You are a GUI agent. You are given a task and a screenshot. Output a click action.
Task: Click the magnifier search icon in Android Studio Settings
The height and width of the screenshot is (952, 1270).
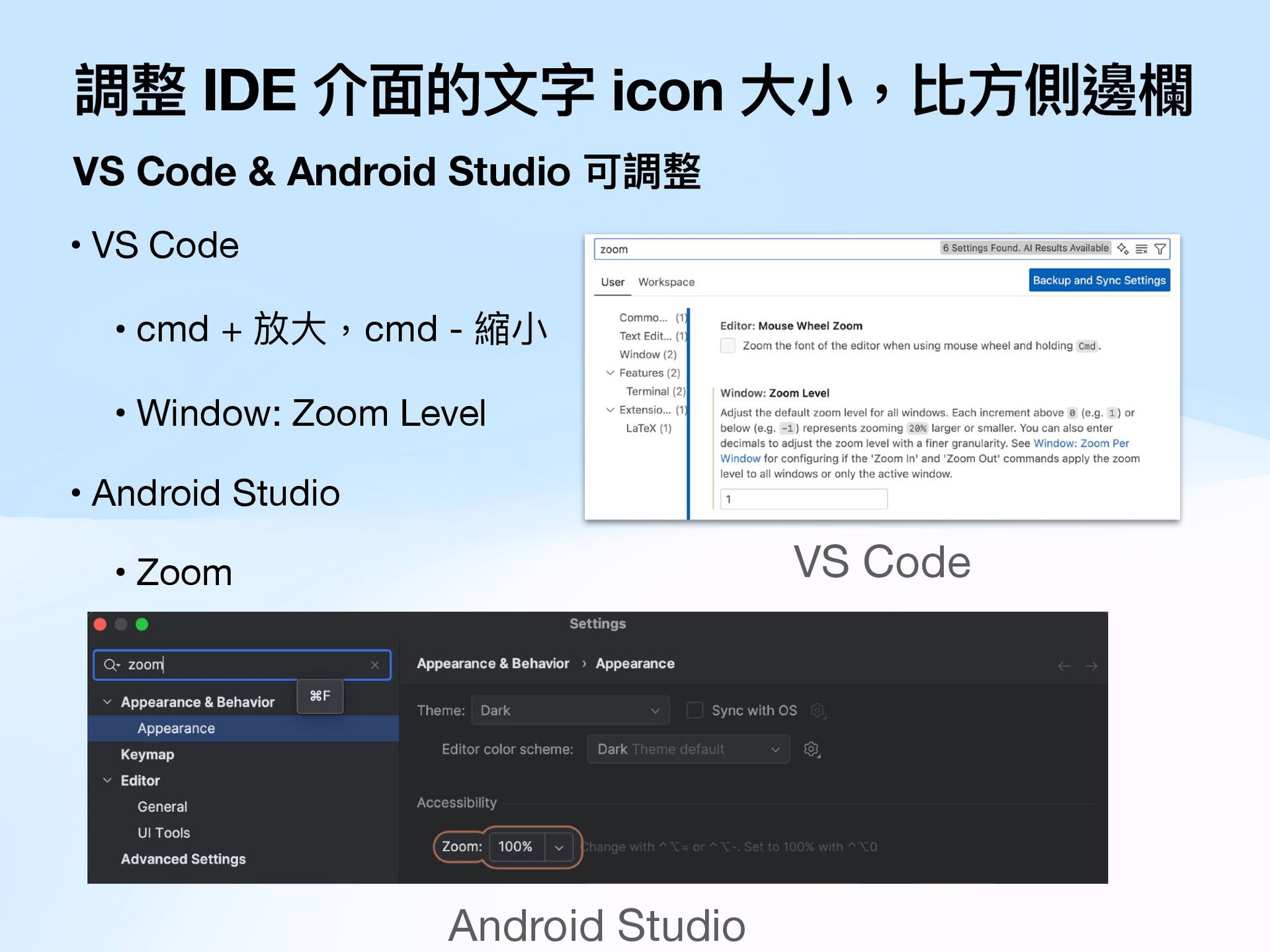coord(112,664)
